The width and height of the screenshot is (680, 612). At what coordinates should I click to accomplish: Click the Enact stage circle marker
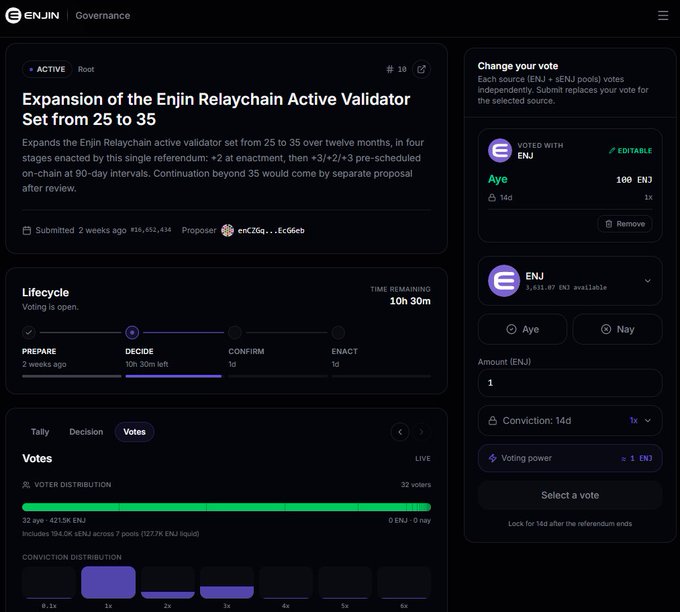point(338,333)
